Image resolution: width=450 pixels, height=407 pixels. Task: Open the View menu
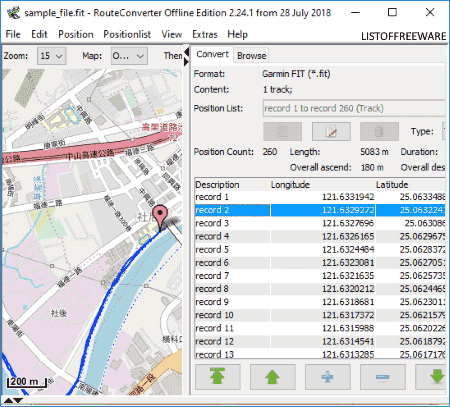tap(172, 34)
